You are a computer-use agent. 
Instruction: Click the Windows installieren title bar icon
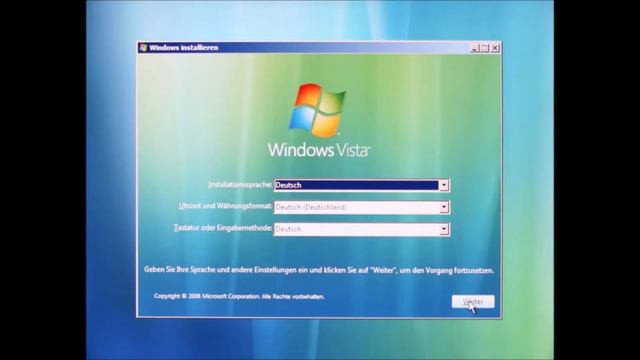tap(143, 48)
